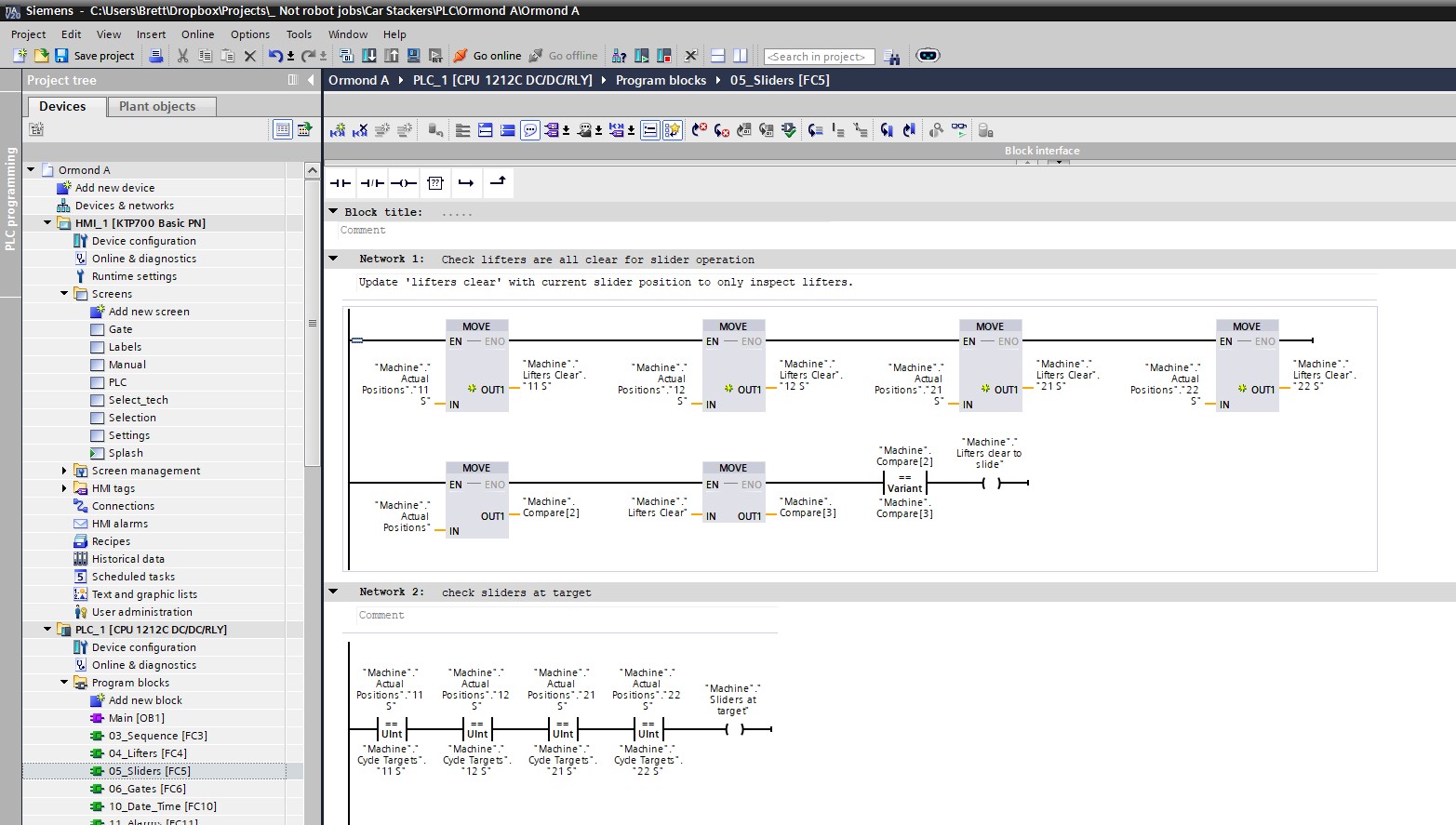Expand the HMI tags folder
The image size is (1456, 825).
[64, 488]
